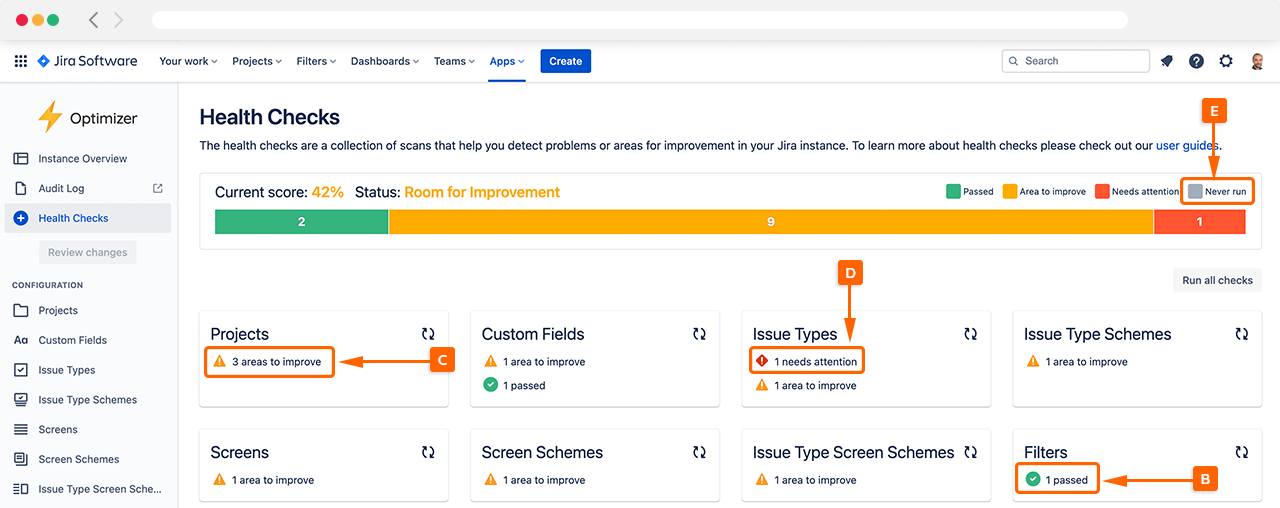
Task: Click the user profile avatar
Action: point(1257,61)
